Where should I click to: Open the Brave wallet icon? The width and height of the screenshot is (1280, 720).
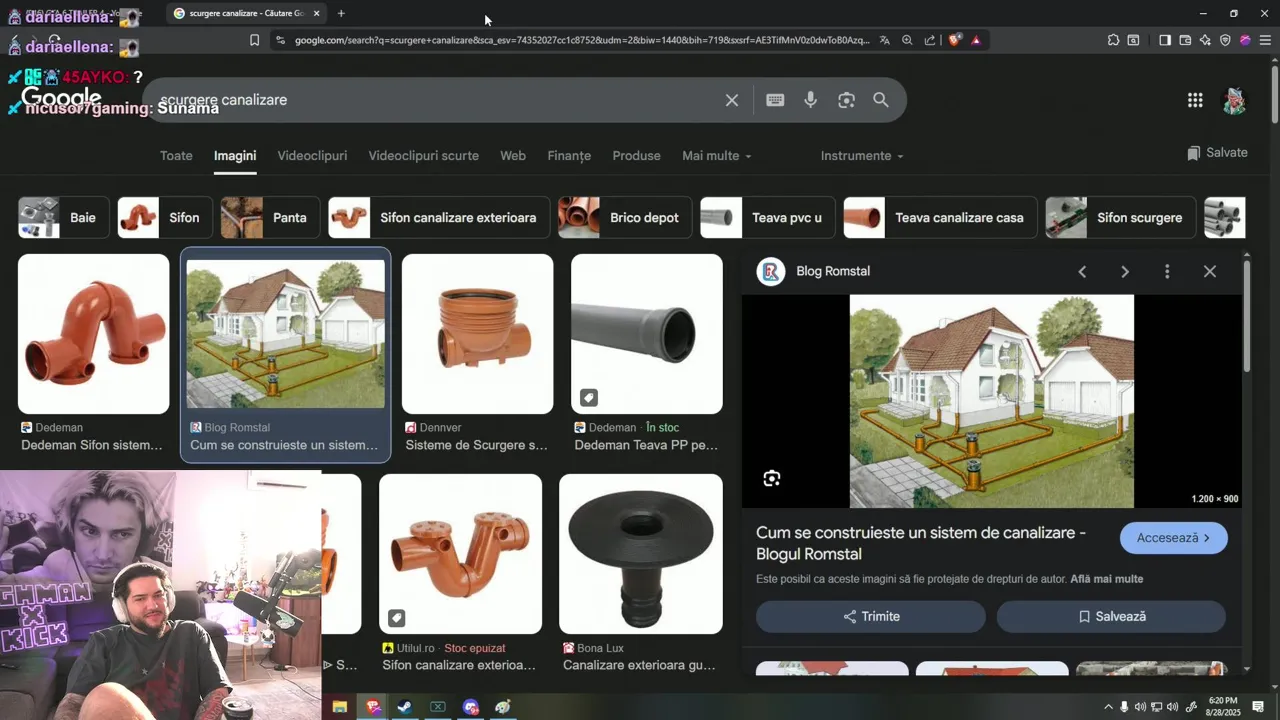(x=1185, y=40)
